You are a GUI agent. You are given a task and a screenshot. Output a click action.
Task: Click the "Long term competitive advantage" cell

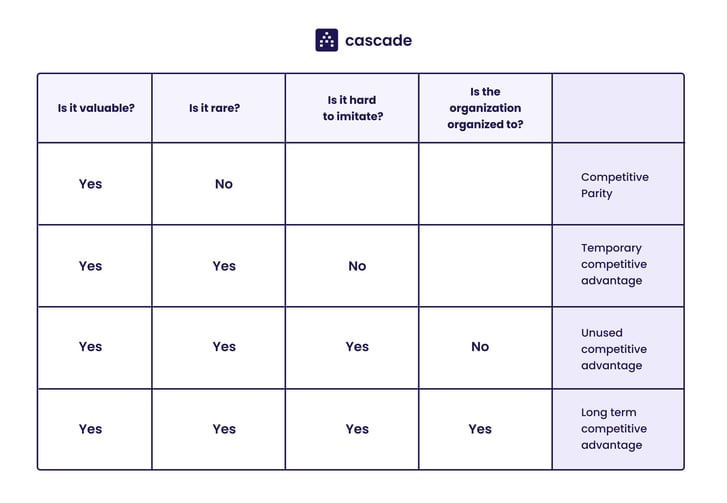click(x=614, y=429)
